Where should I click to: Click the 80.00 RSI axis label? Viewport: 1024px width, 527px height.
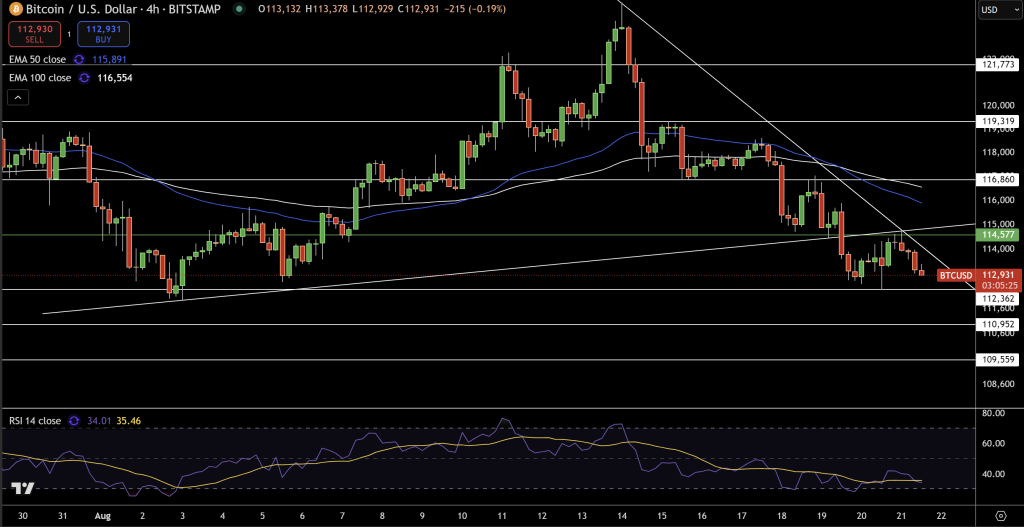(x=993, y=413)
